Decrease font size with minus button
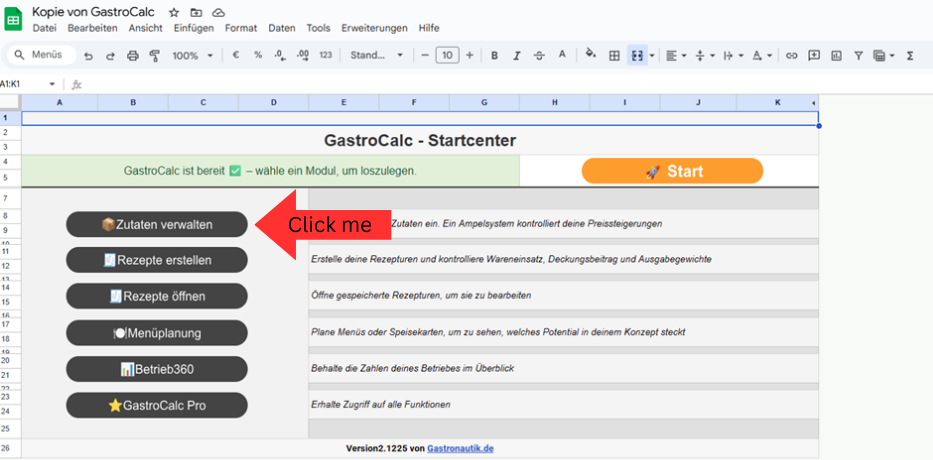 (425, 55)
